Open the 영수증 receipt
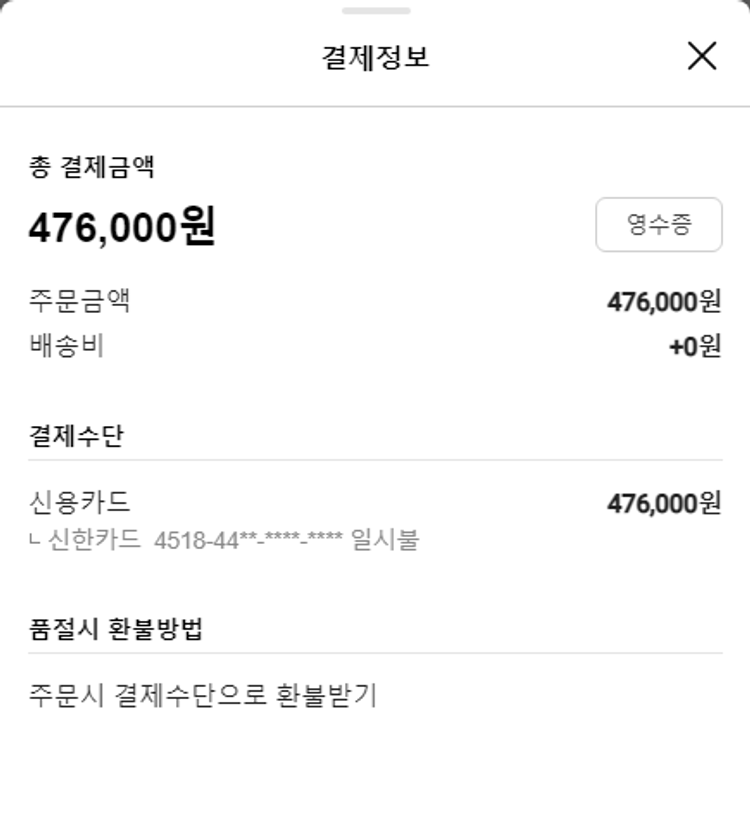Screen dimensions: 750x816 (659, 224)
